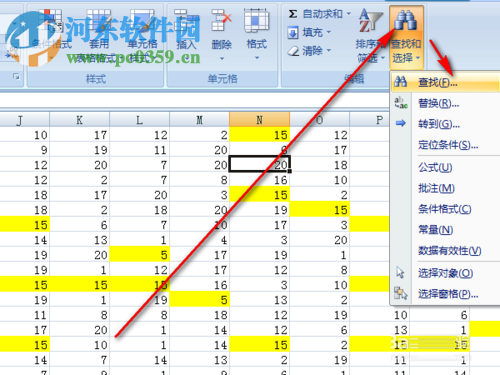Click cell 9 in column J
This screenshot has height=375, width=500.
point(25,150)
